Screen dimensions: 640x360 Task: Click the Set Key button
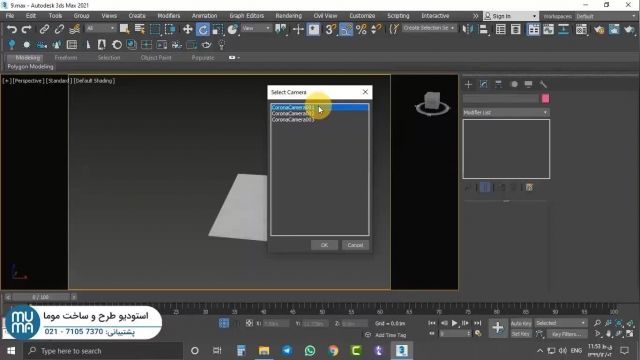520,334
